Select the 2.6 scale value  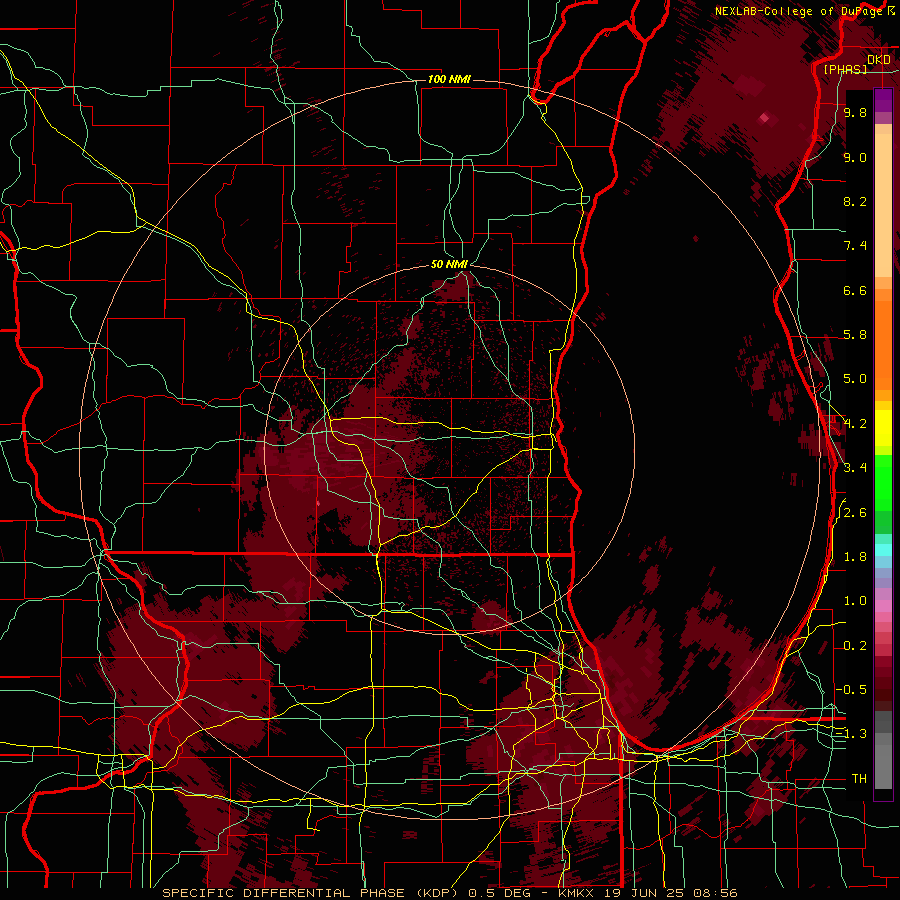click(x=855, y=513)
